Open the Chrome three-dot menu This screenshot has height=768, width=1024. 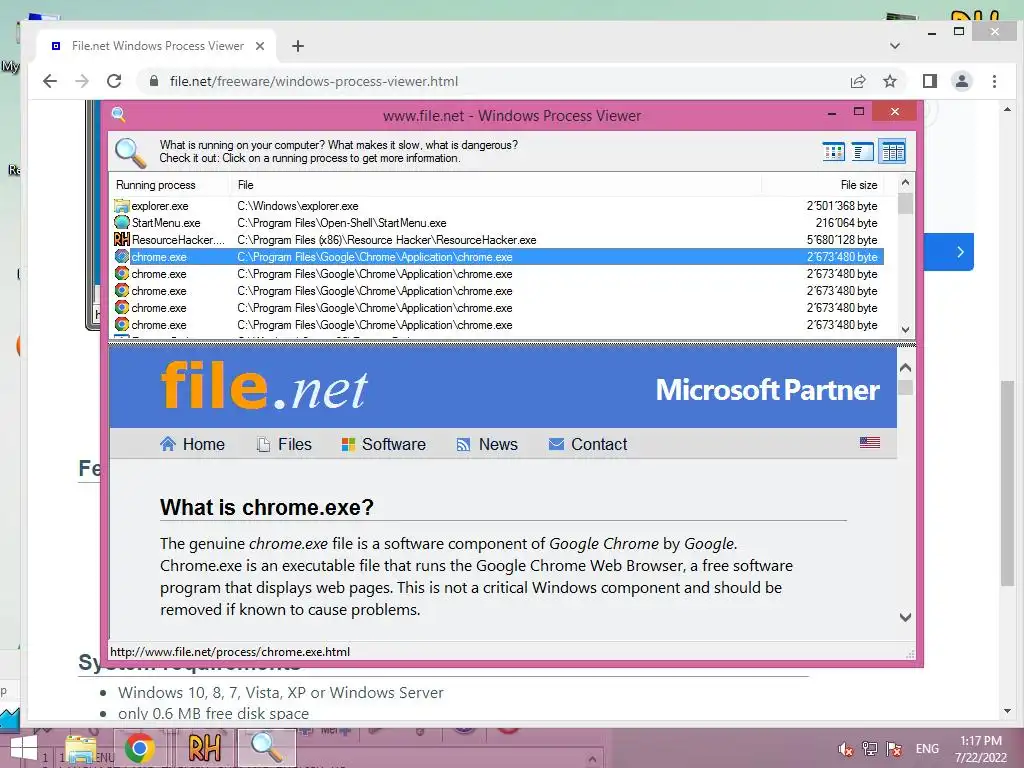tap(994, 81)
